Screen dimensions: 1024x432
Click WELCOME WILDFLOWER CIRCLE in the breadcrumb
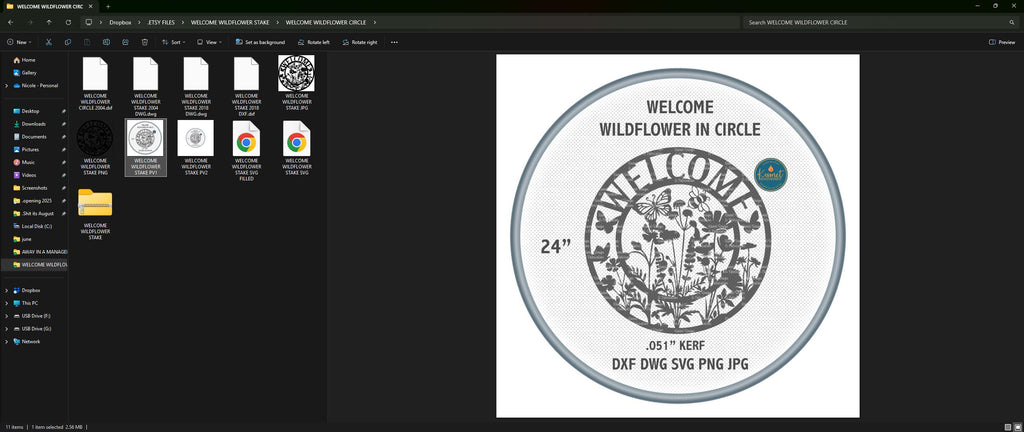pos(326,22)
